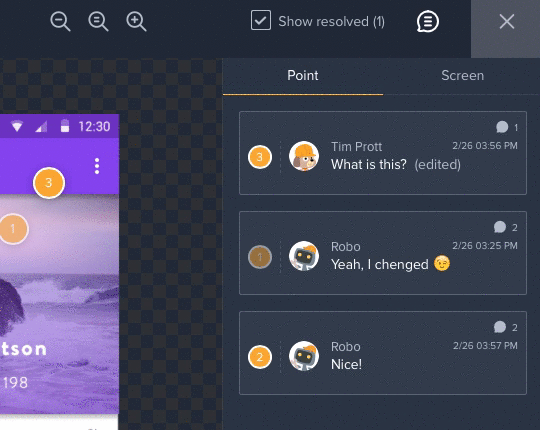
Task: Switch to the Screen comments tab
Action: point(462,75)
